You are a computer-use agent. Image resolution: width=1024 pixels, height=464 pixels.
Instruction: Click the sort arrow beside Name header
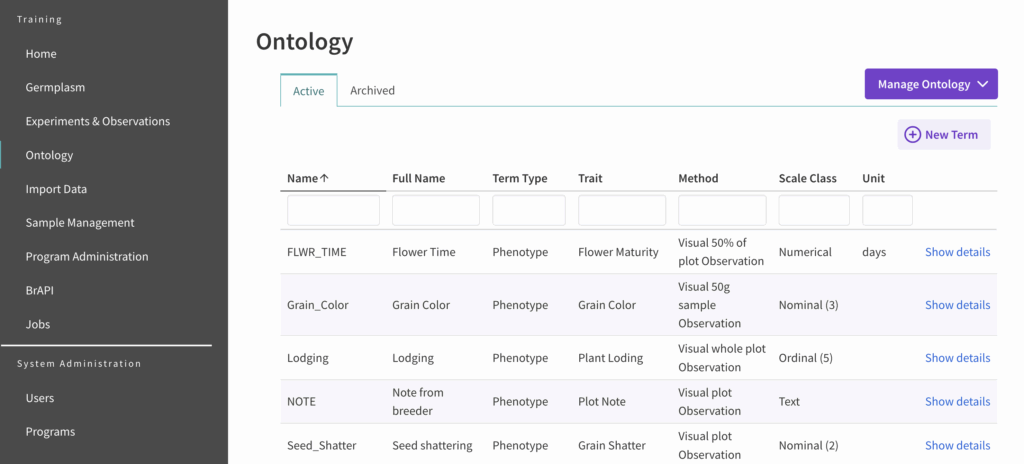[x=324, y=179]
